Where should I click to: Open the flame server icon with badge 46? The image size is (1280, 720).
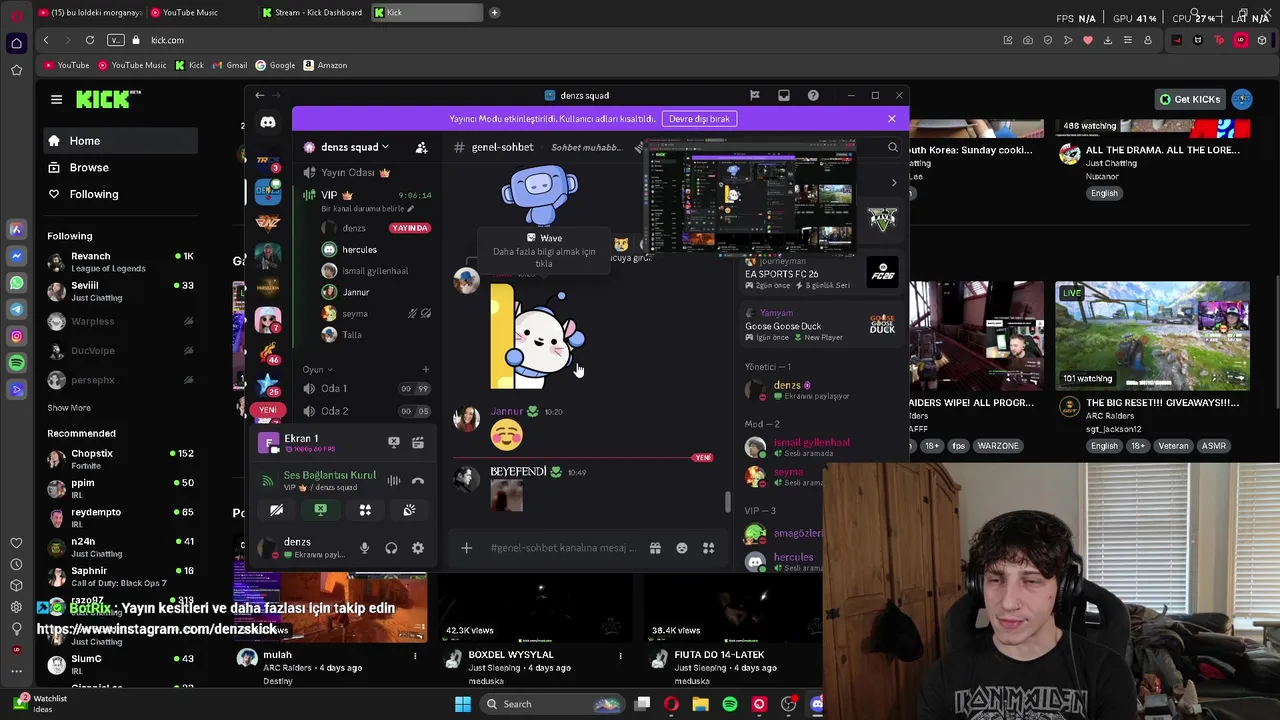tap(267, 352)
